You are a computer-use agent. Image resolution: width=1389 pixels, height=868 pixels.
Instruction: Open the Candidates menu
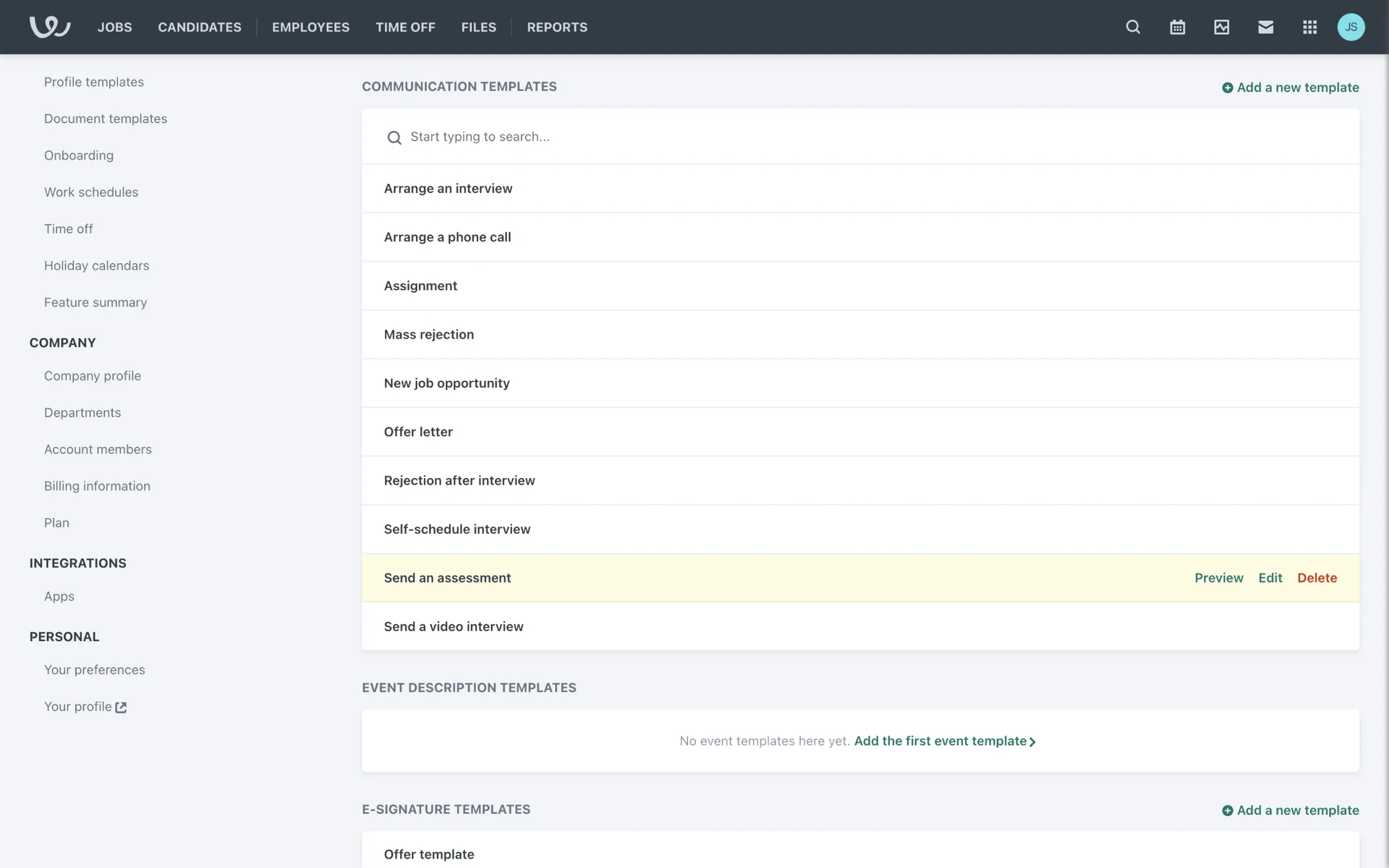click(x=200, y=27)
